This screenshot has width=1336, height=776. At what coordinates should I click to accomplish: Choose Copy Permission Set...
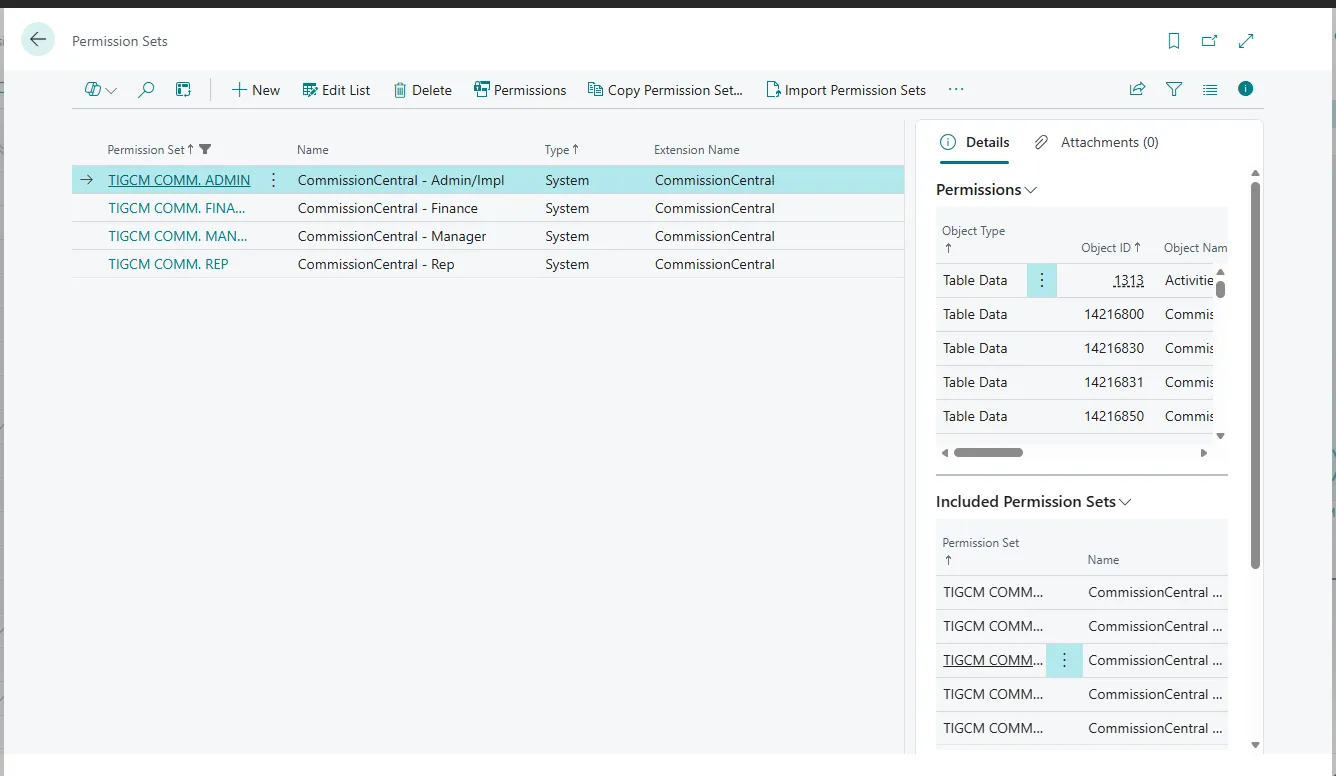[x=665, y=90]
